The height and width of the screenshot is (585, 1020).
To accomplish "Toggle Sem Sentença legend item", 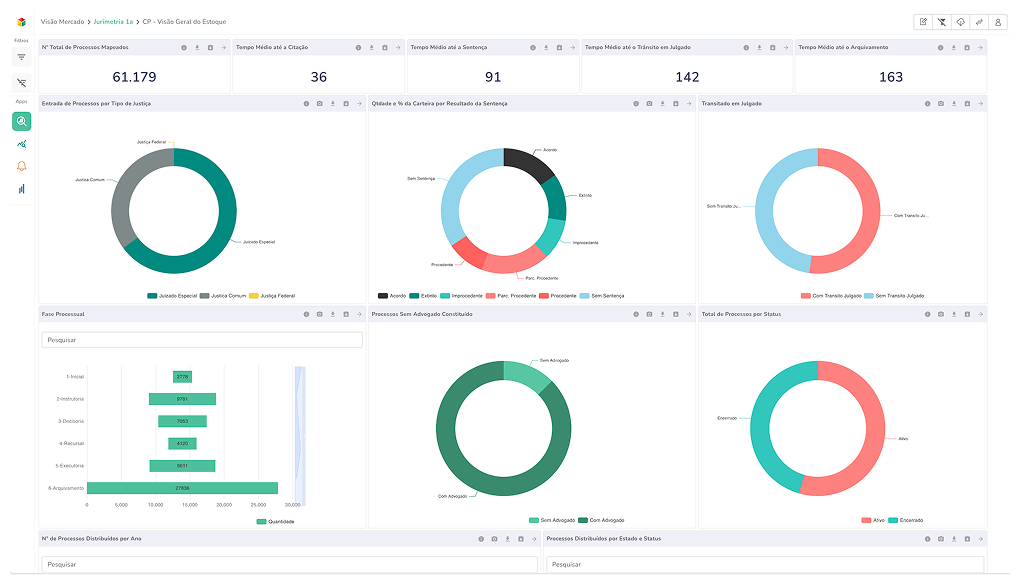I will pyautogui.click(x=602, y=296).
